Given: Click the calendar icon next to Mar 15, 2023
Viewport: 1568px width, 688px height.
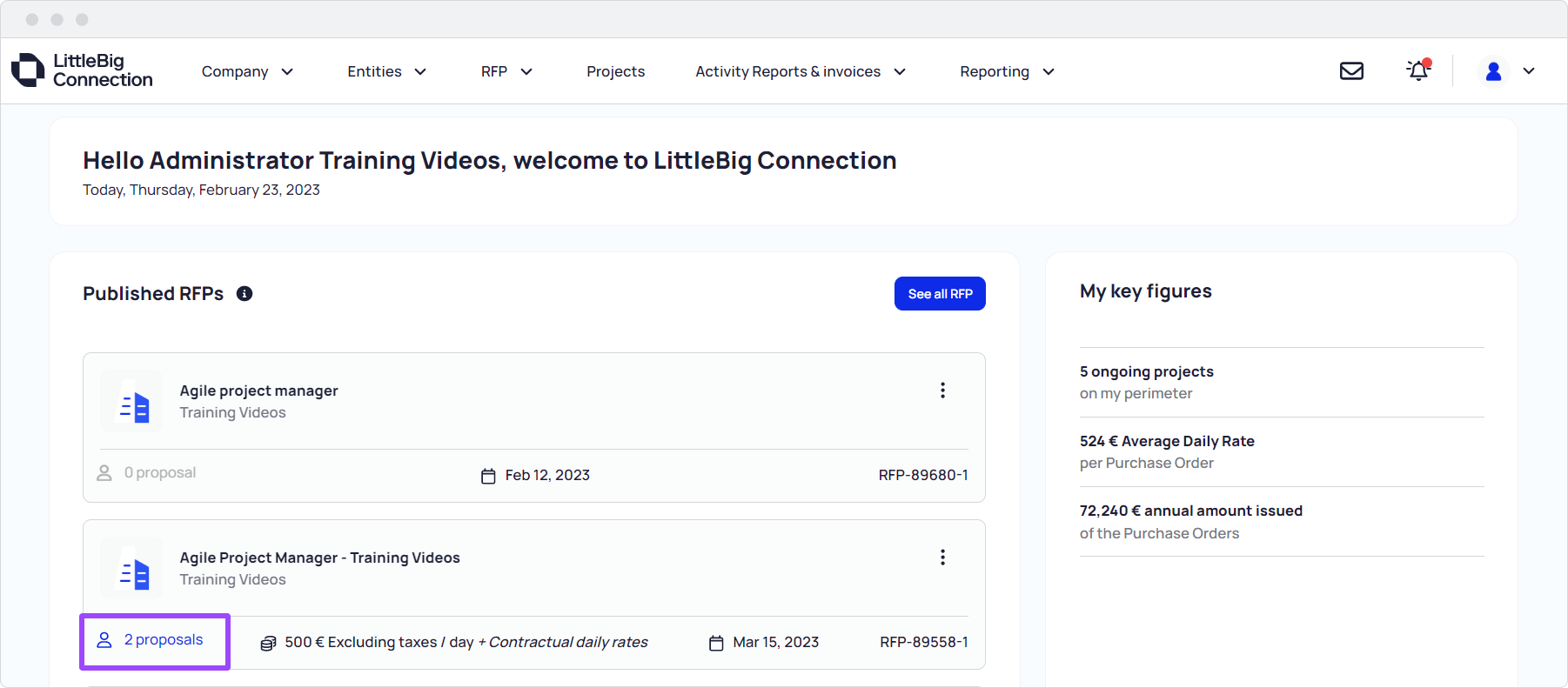Looking at the screenshot, I should point(716,643).
